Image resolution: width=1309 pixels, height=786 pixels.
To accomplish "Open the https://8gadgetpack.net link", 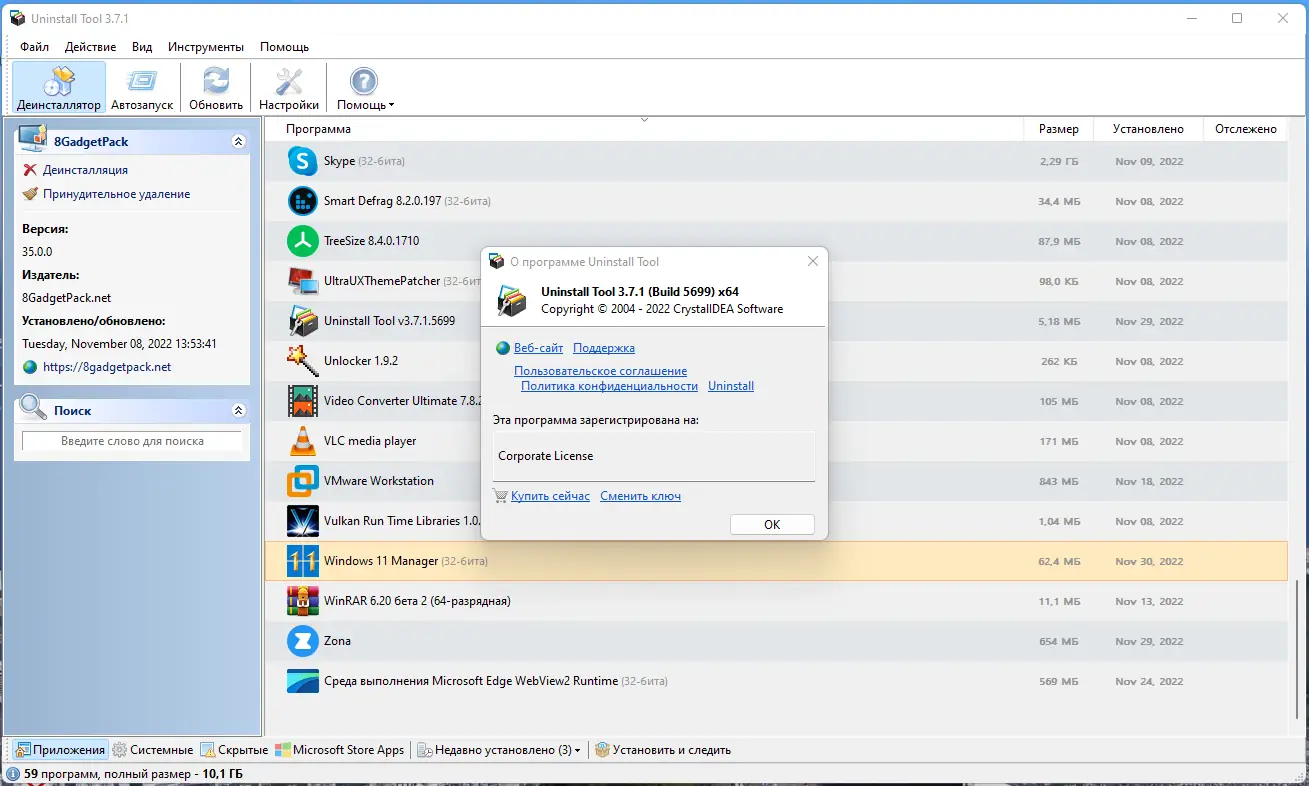I will click(107, 367).
